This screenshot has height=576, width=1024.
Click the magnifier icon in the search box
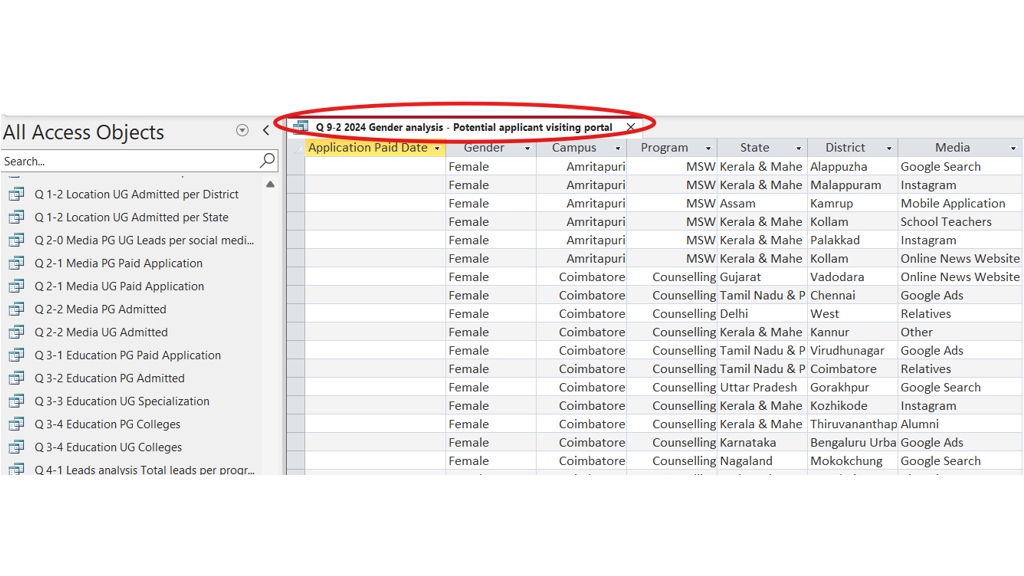[267, 161]
